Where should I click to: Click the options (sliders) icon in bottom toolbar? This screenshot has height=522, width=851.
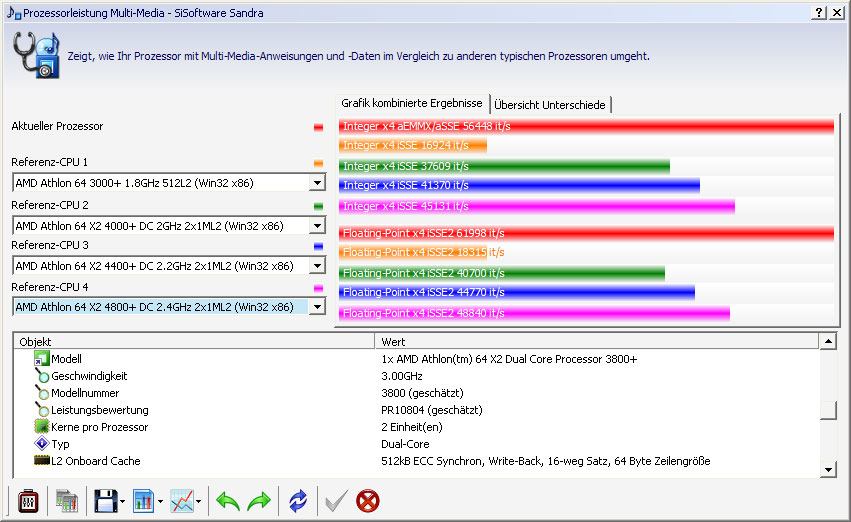(x=28, y=501)
